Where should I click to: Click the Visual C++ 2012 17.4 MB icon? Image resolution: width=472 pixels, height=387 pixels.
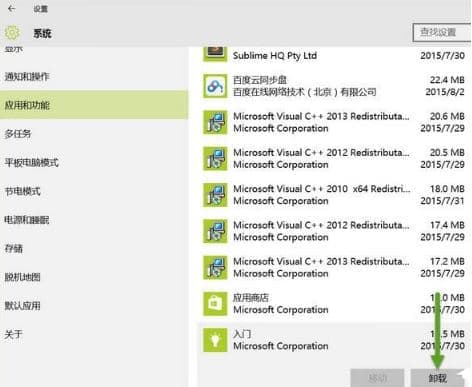click(x=215, y=231)
